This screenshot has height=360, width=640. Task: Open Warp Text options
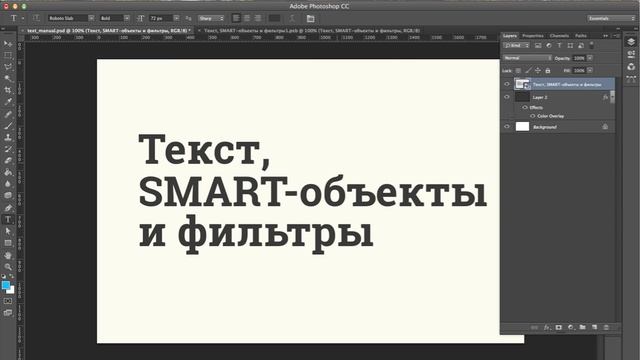tap(292, 18)
